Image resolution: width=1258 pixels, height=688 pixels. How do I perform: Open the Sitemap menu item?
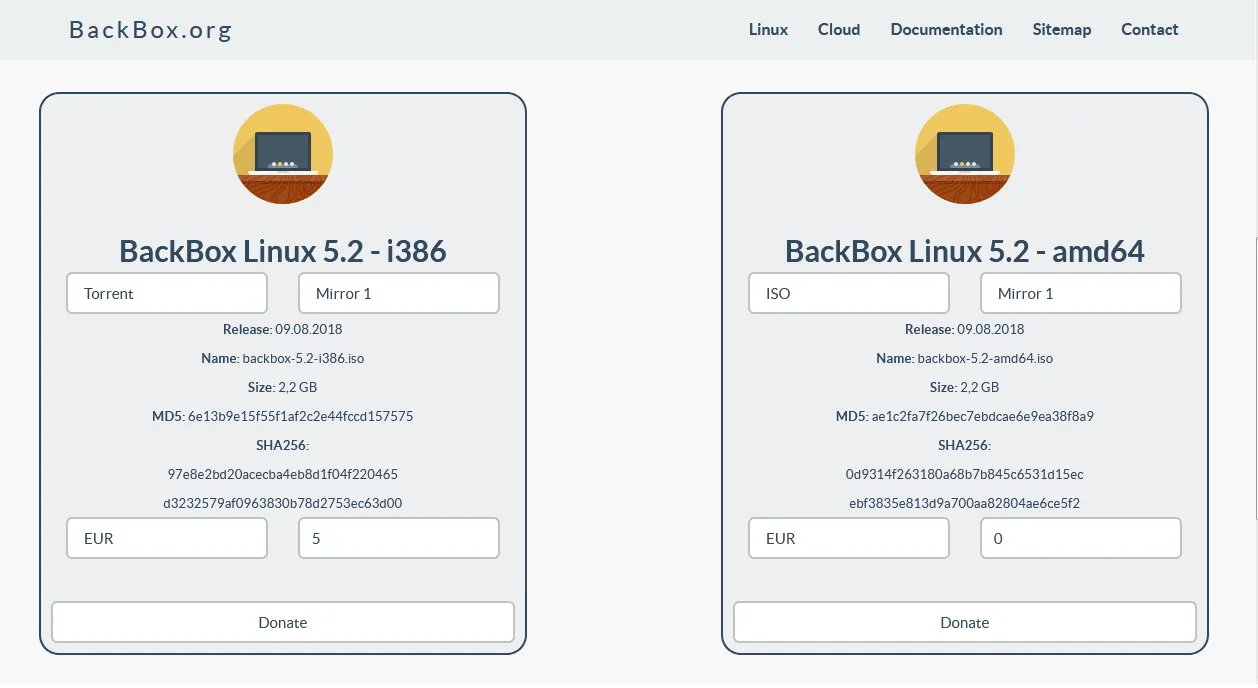[1062, 30]
